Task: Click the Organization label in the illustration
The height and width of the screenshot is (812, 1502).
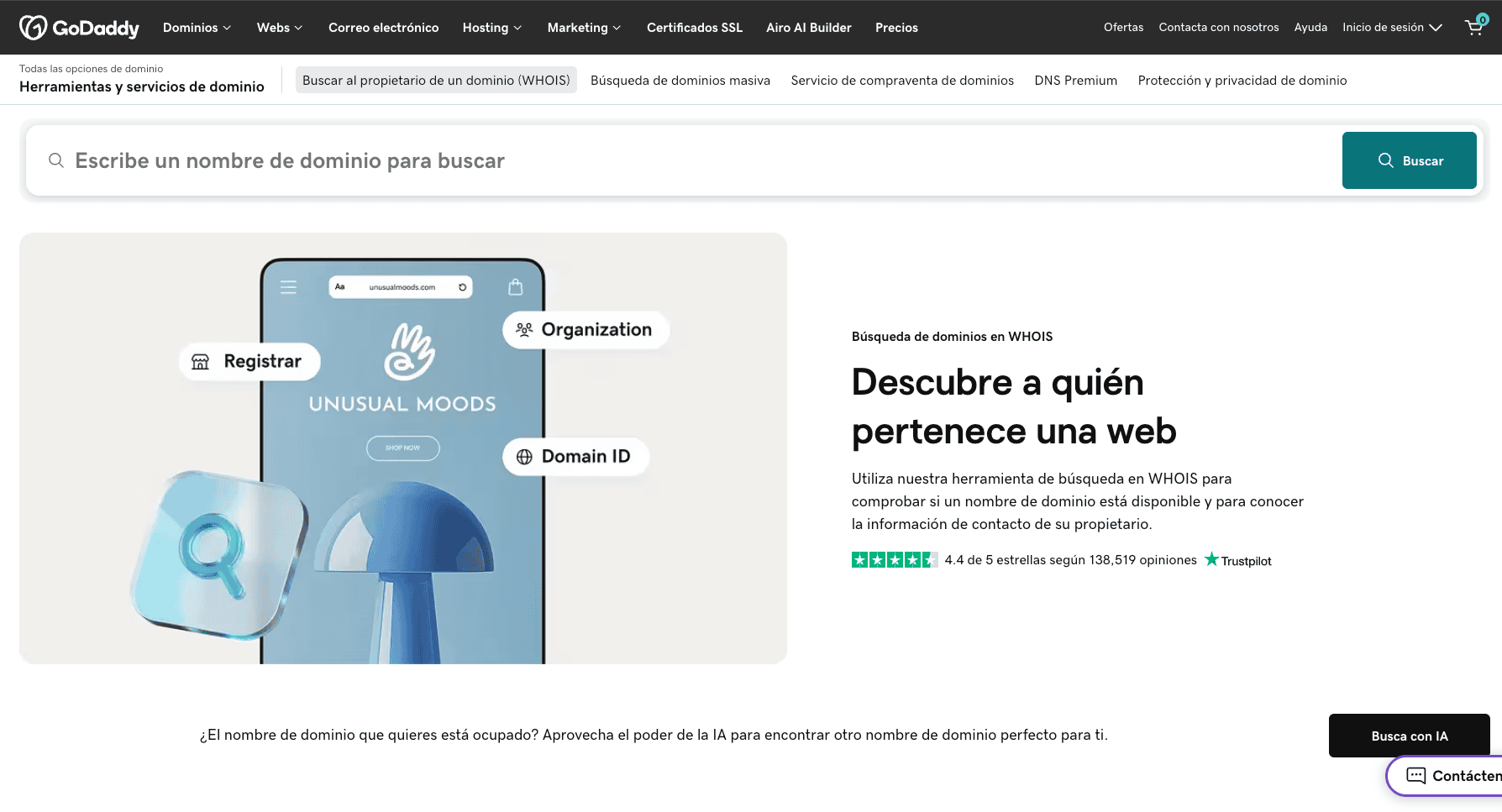Action: click(586, 330)
